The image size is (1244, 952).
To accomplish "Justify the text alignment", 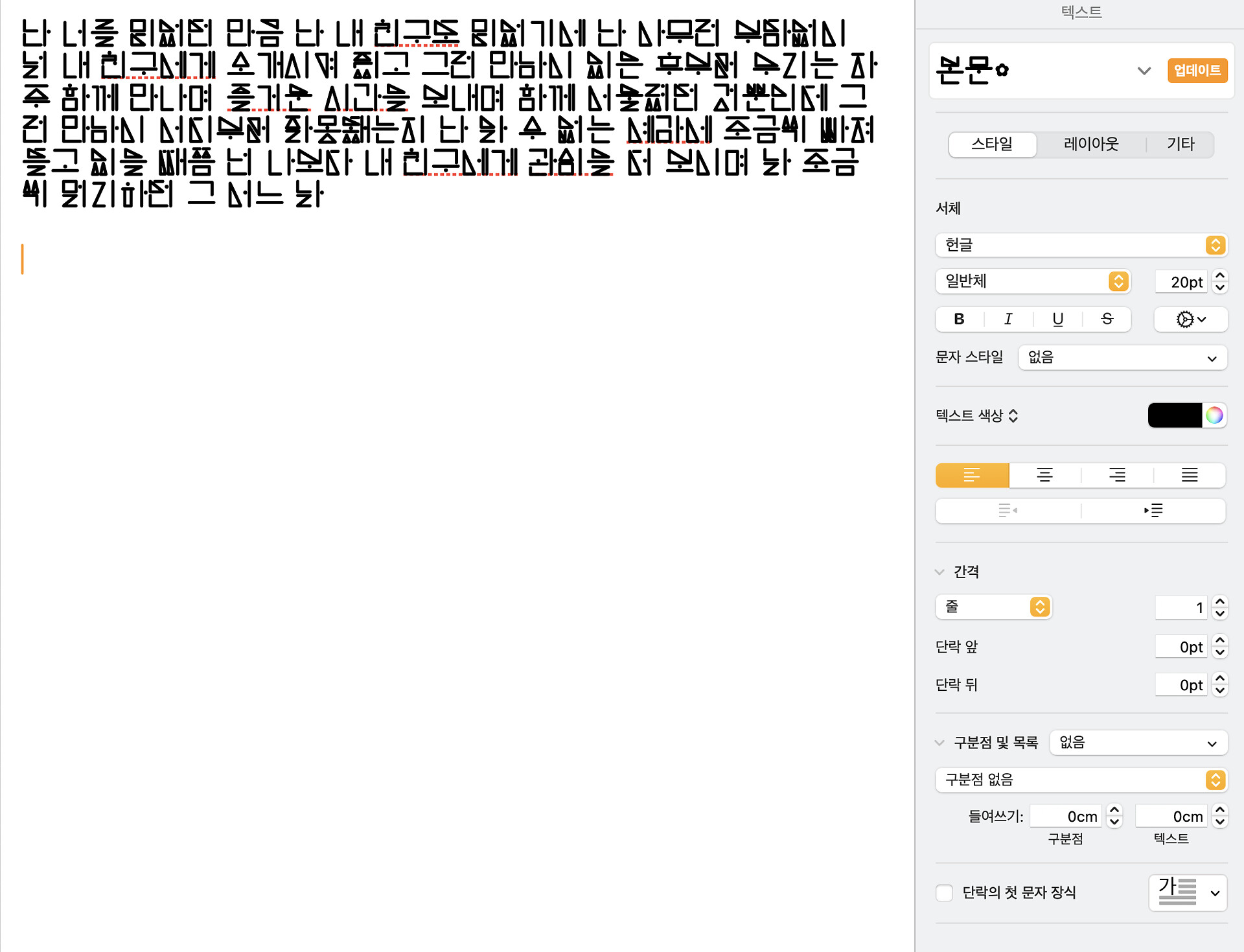I will pyautogui.click(x=1189, y=475).
